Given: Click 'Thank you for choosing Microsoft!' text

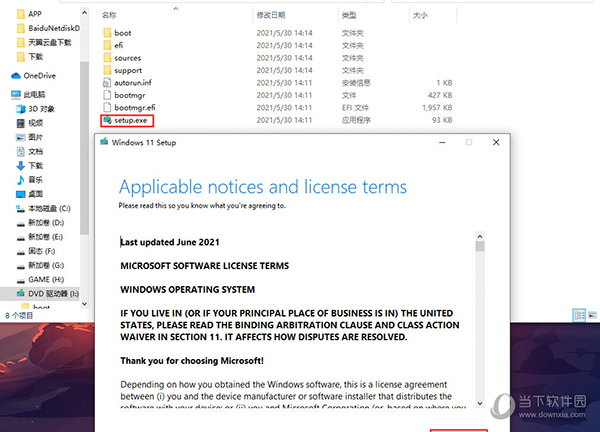Looking at the screenshot, I should click(x=192, y=361).
